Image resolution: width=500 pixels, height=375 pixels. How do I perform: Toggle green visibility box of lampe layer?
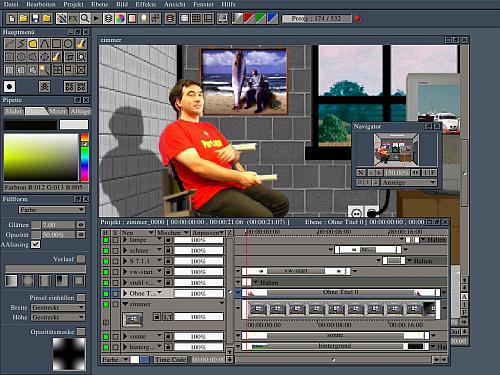[x=106, y=240]
